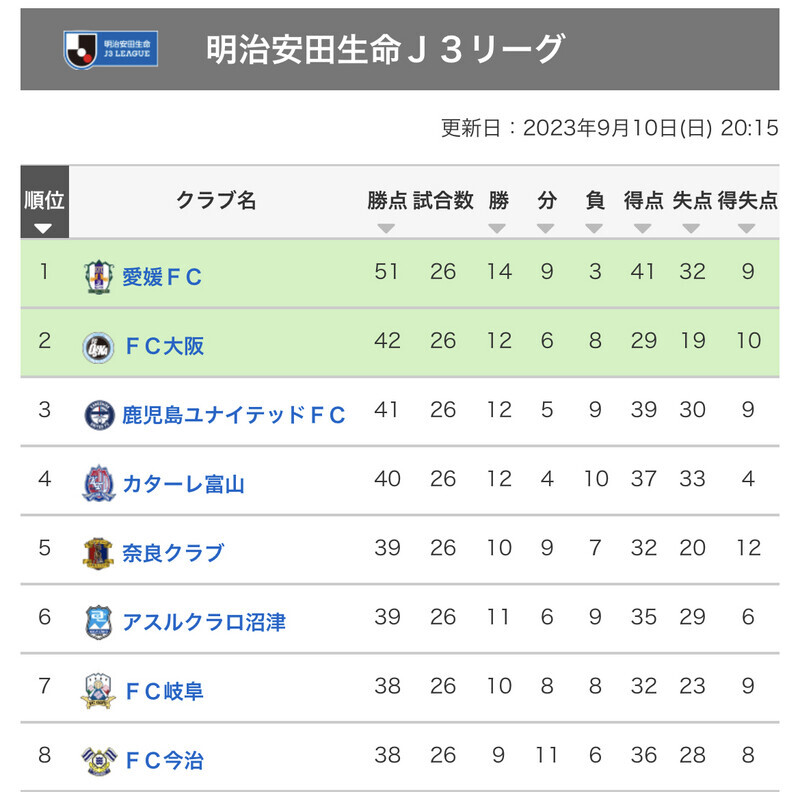
Task: Click the Azul Claro Numazu crest
Action: tap(98, 622)
